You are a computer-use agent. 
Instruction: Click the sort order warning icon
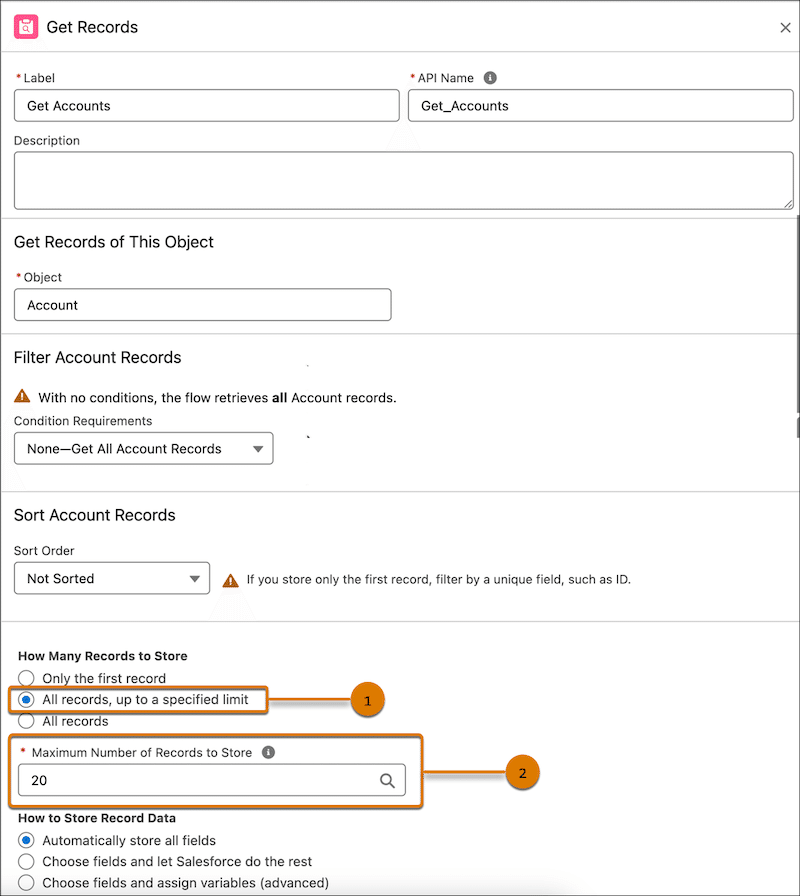pos(230,580)
